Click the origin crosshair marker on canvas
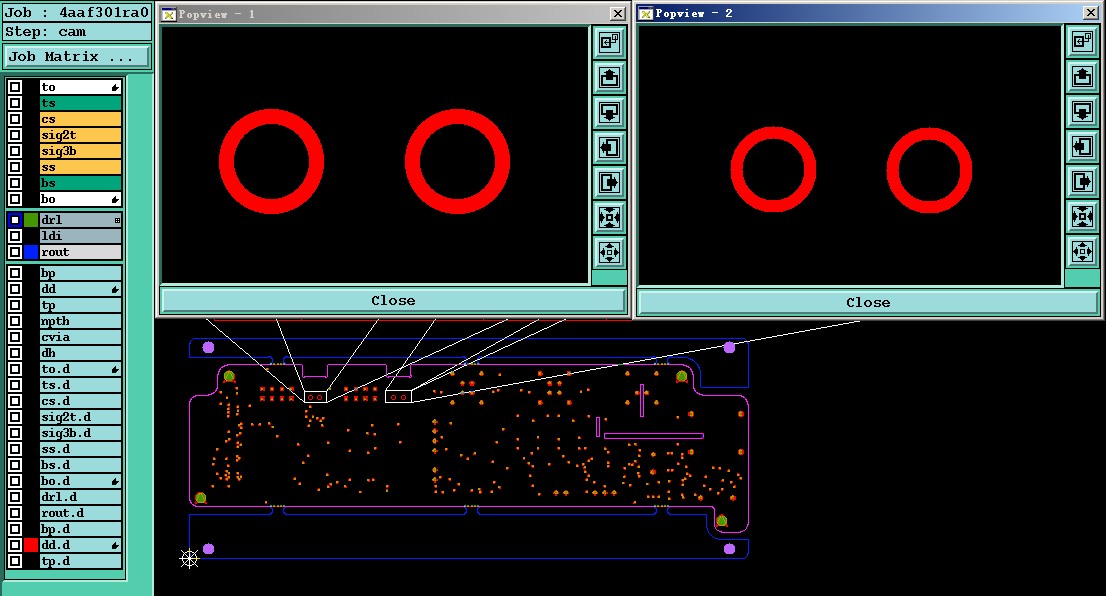This screenshot has height=596, width=1106. pos(189,559)
